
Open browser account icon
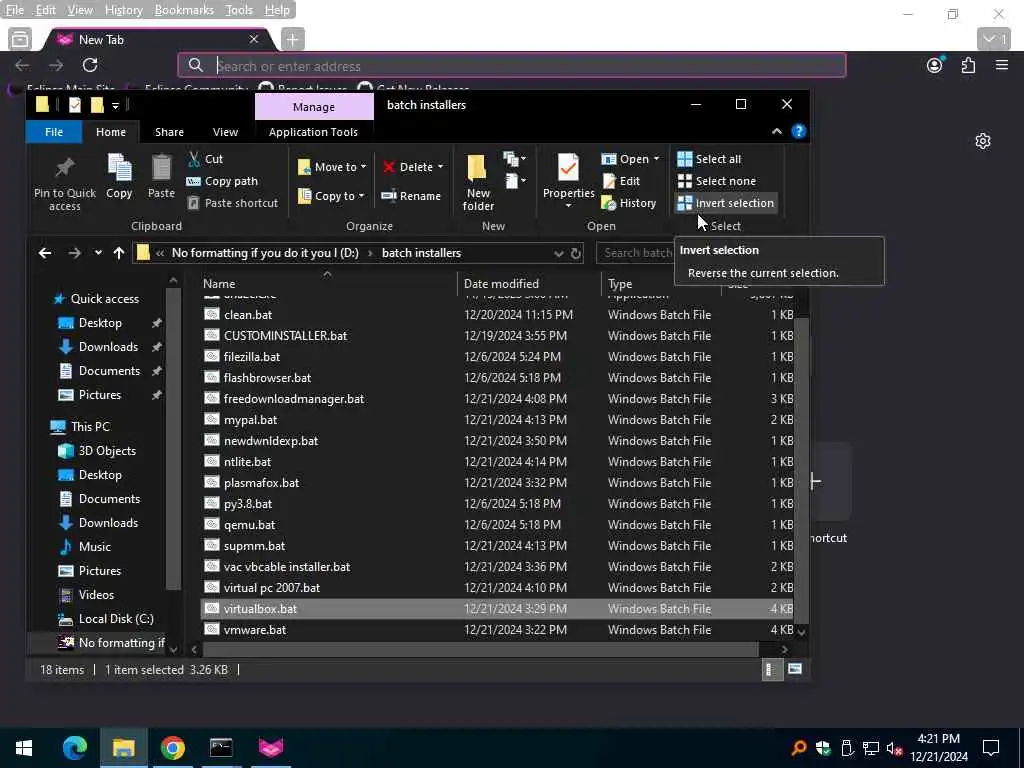[935, 65]
